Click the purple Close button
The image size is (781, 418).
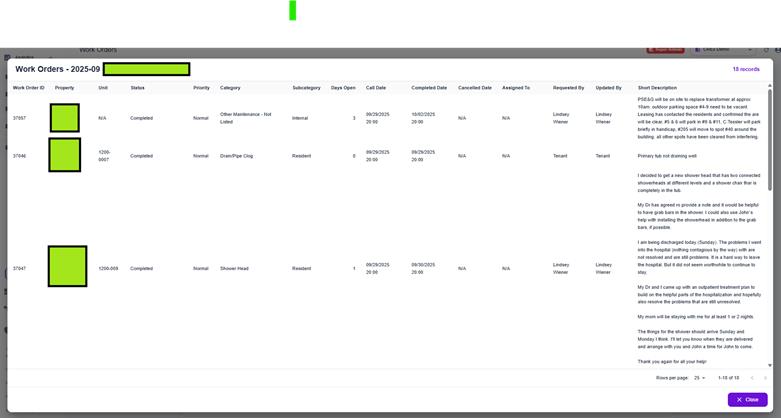pyautogui.click(x=747, y=399)
